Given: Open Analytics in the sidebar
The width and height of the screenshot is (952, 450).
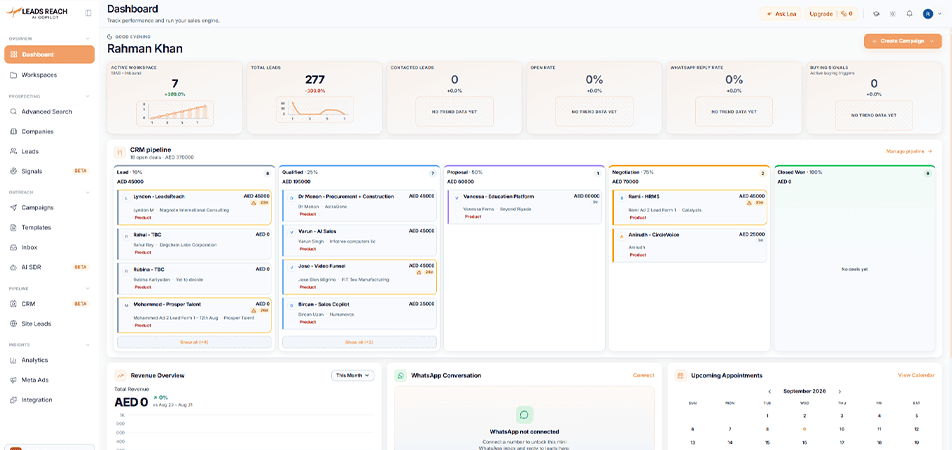Looking at the screenshot, I should 49,360.
